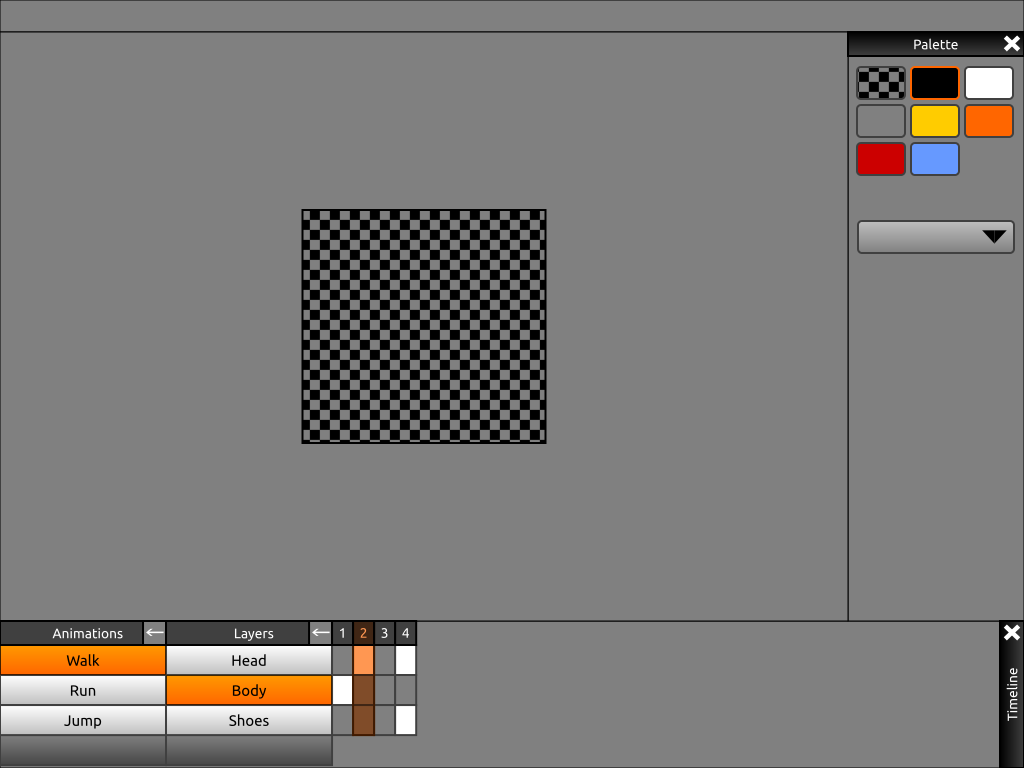Select the Head layer
Viewport: 1024px width, 768px height.
click(x=249, y=660)
